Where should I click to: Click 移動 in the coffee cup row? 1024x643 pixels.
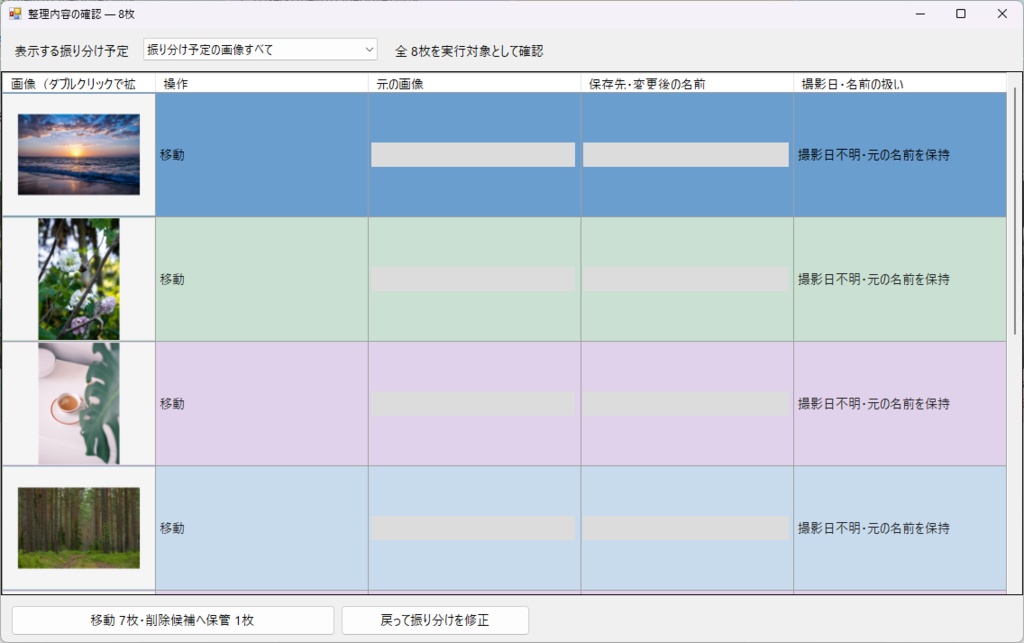click(x=172, y=403)
